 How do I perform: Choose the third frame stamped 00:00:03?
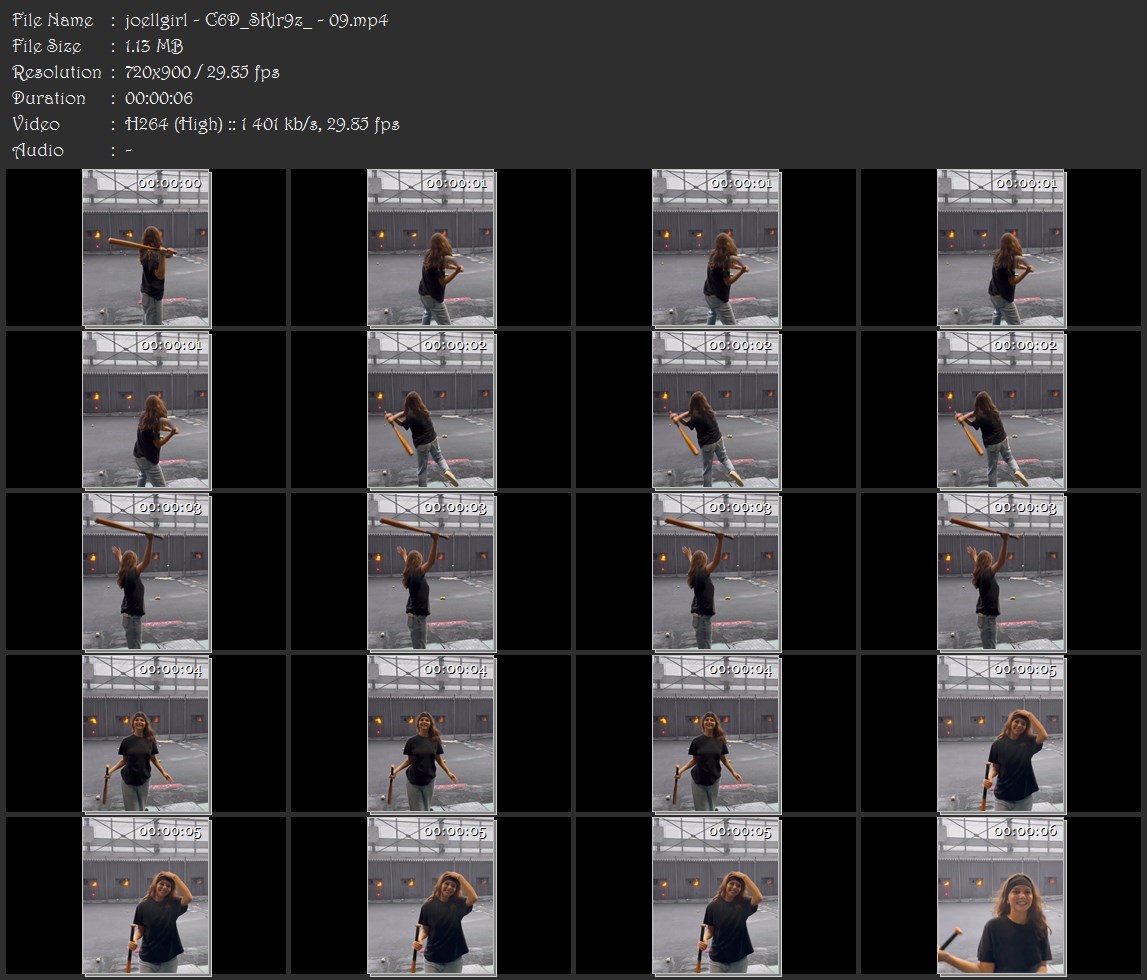click(x=716, y=573)
